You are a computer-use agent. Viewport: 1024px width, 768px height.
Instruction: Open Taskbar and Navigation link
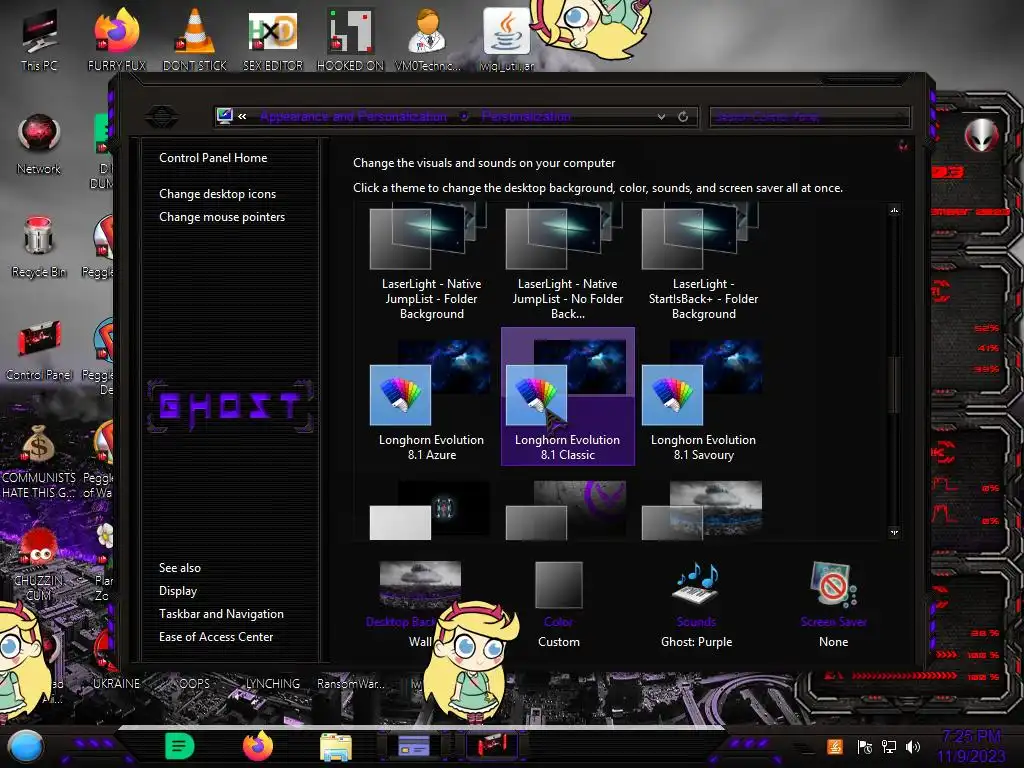[221, 614]
